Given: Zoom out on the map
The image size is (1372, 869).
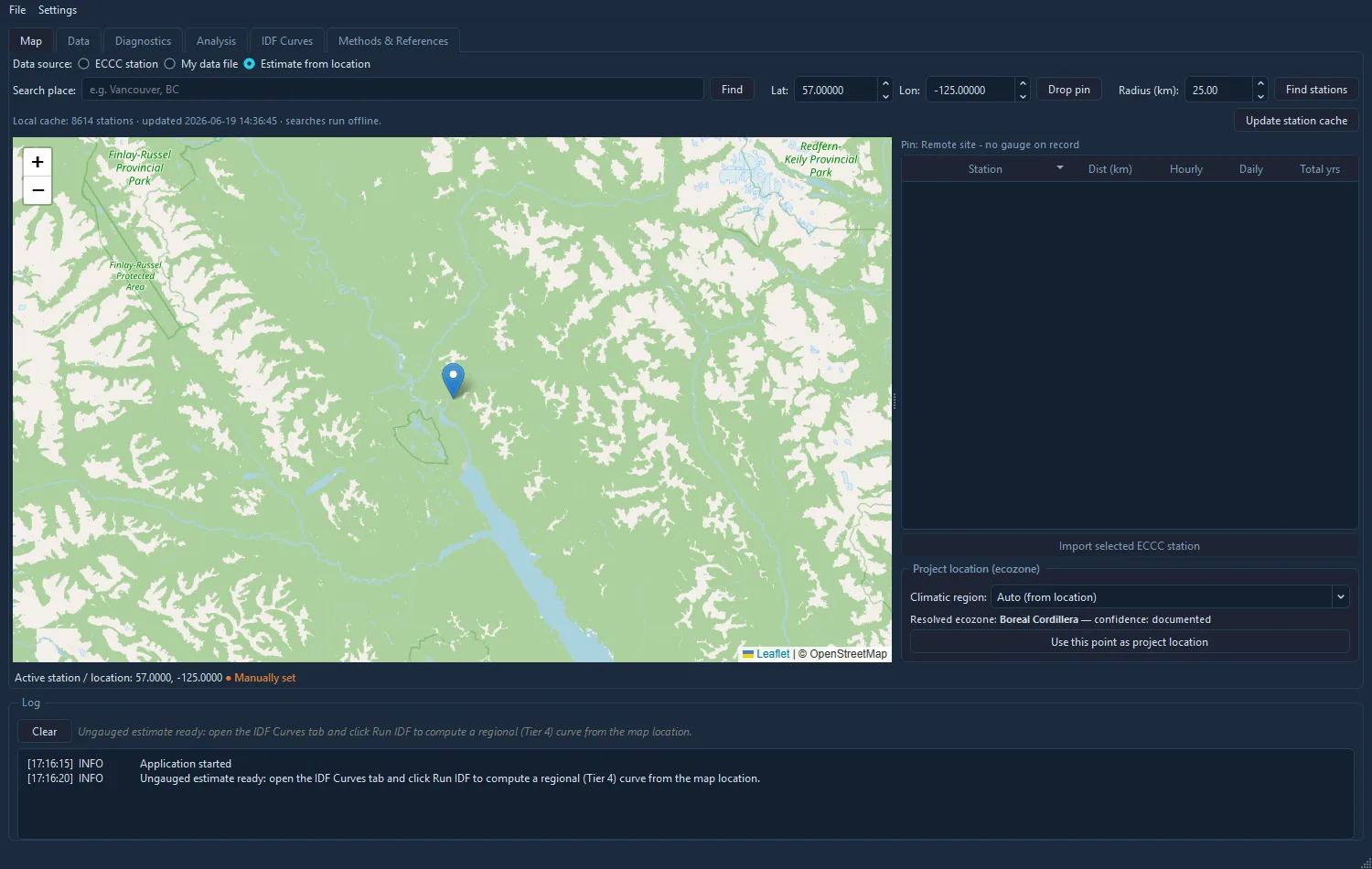Looking at the screenshot, I should click(x=38, y=190).
